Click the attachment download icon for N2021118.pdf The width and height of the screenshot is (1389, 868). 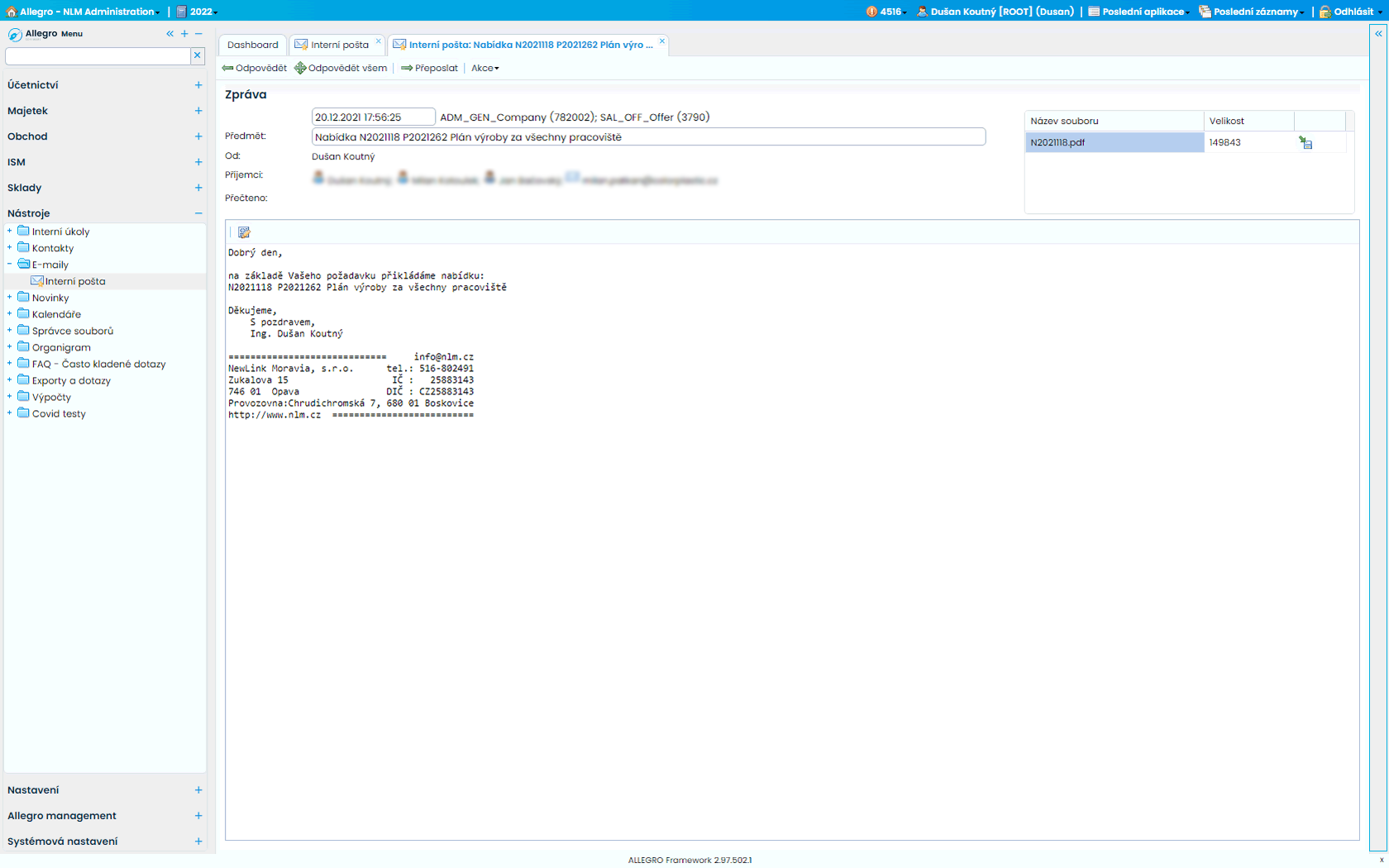click(1305, 143)
